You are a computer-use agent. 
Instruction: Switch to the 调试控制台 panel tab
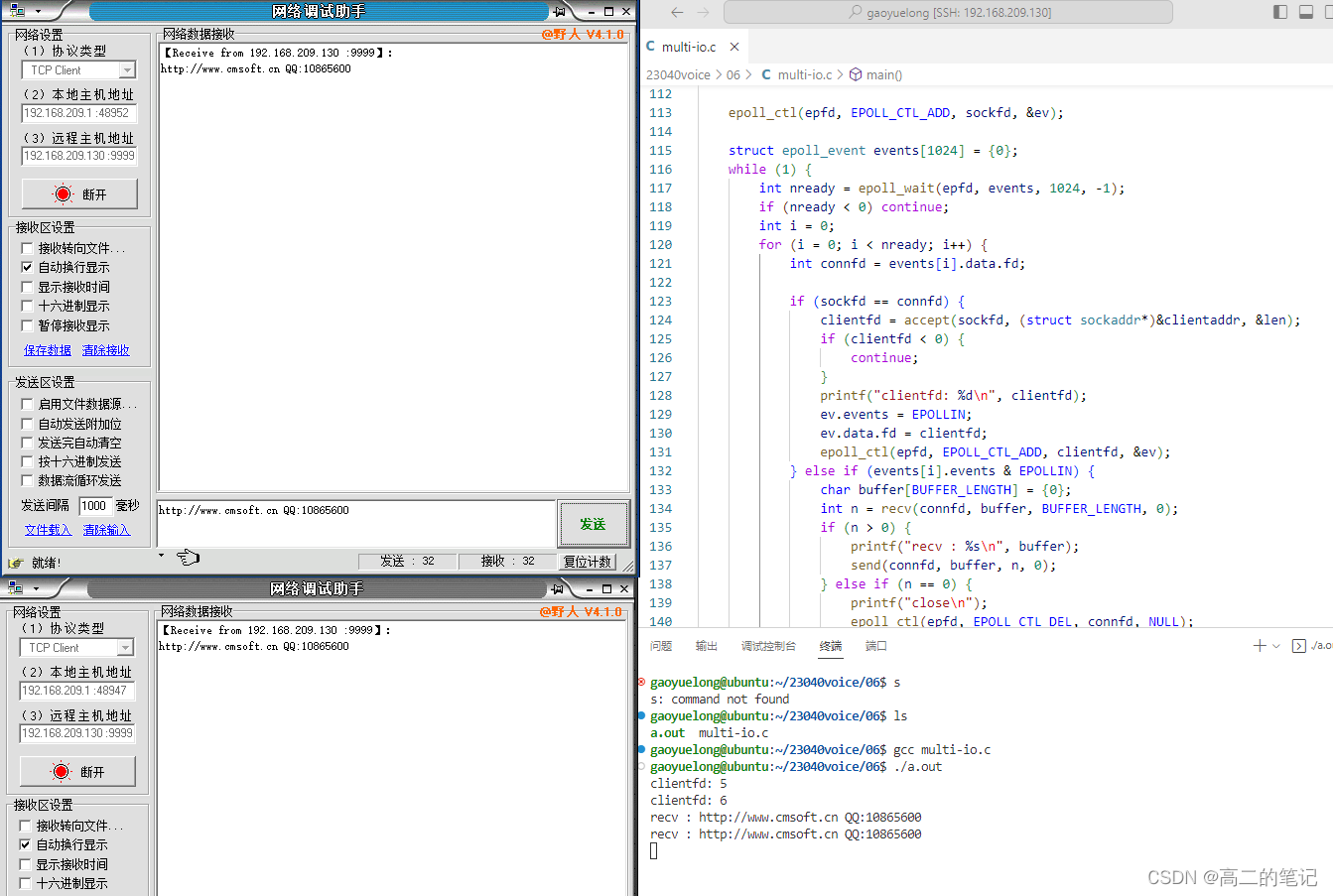point(768,646)
